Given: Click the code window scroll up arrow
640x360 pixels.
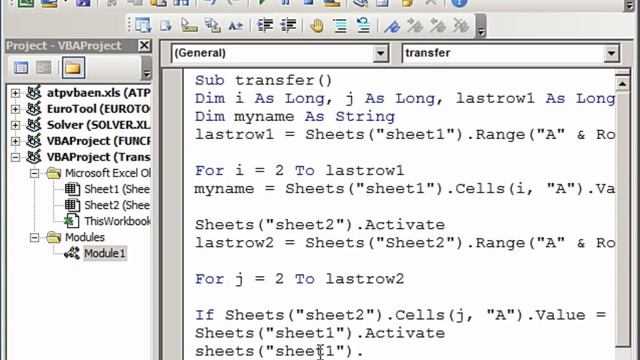Looking at the screenshot, I should tap(622, 84).
